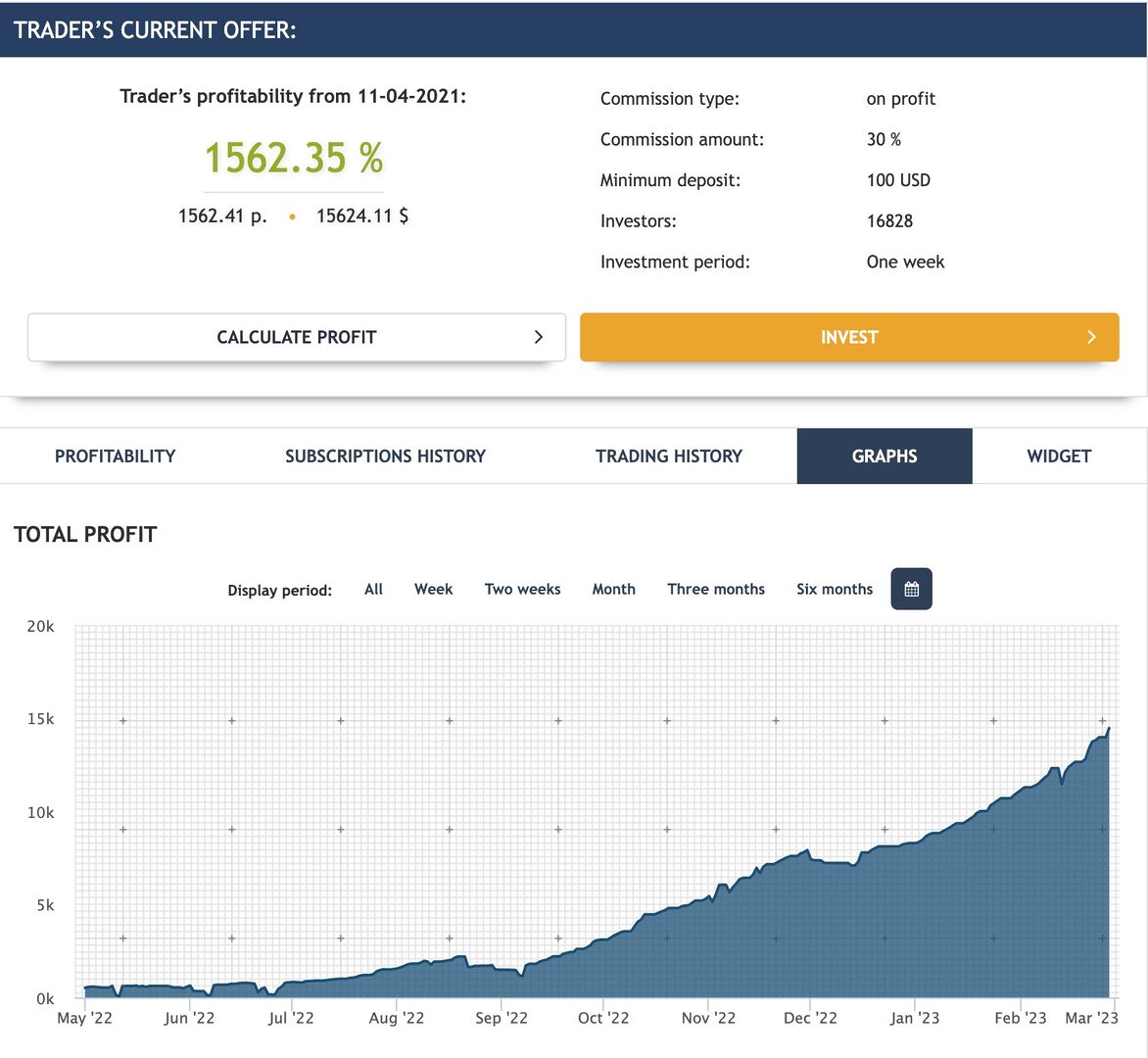Click the May '22 axis label
This screenshot has height=1058, width=1148.
[85, 1018]
